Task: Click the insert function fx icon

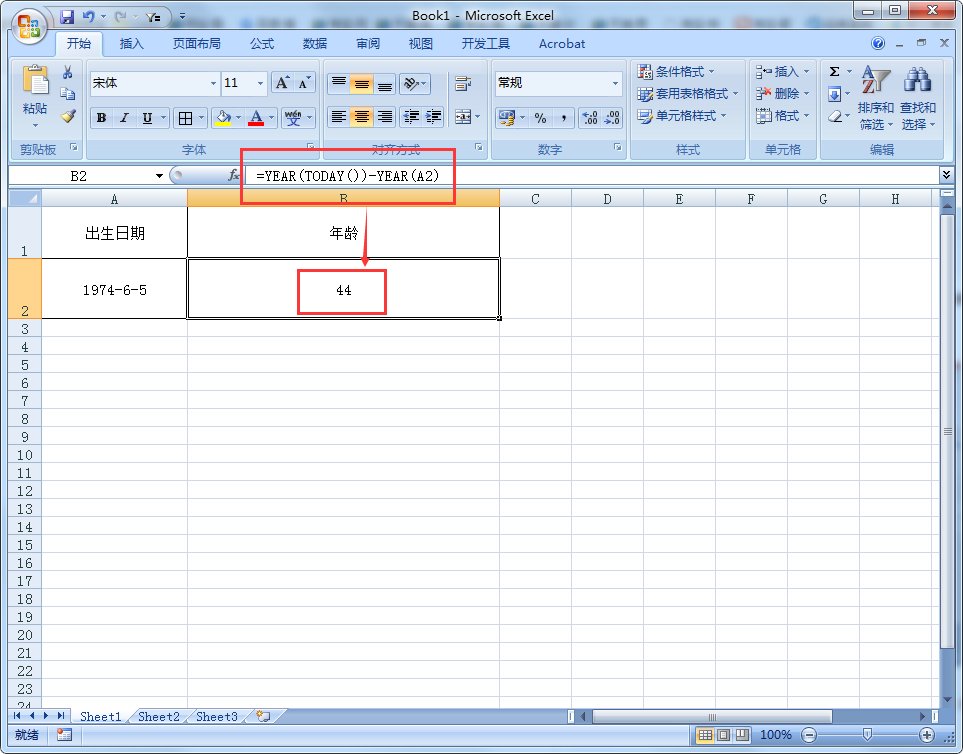Action: tap(234, 175)
